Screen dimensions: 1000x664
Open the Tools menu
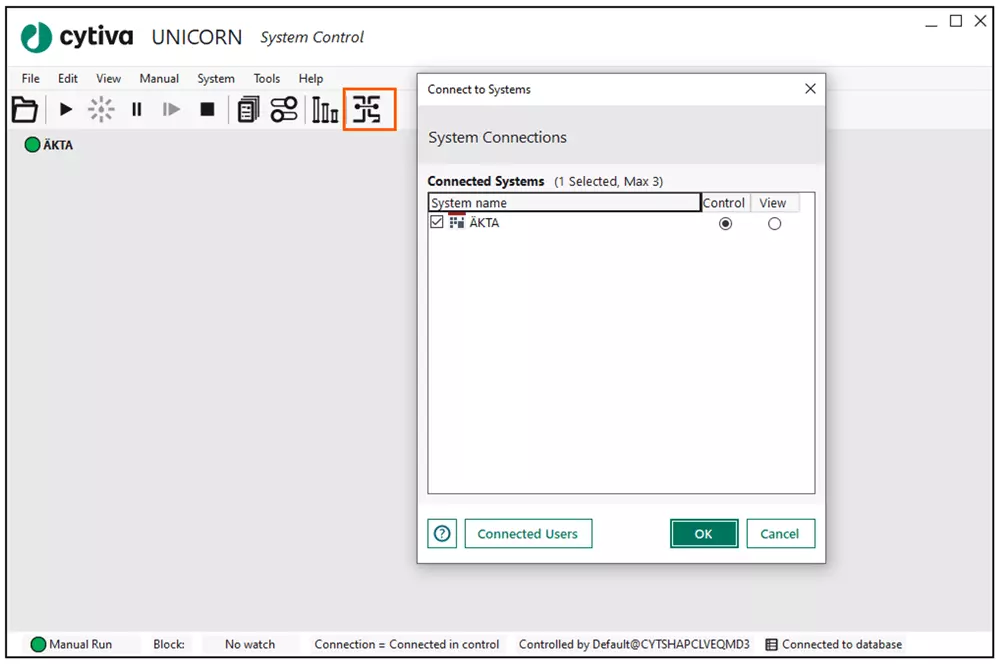[266, 78]
